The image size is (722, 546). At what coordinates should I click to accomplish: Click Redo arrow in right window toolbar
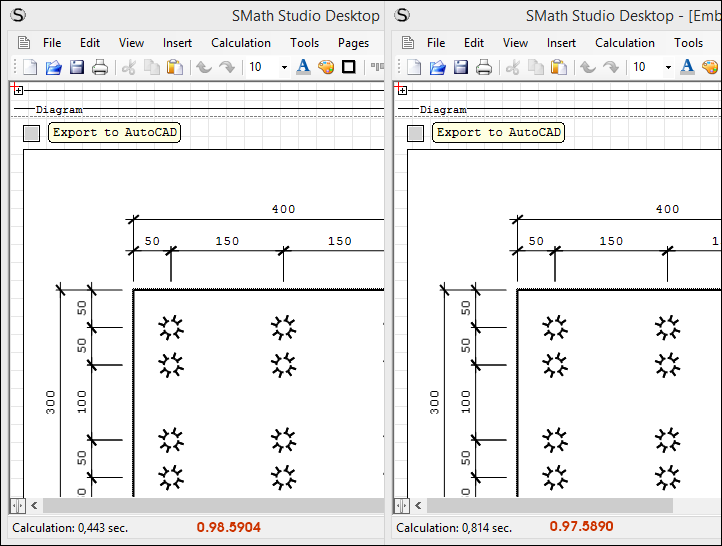[611, 67]
